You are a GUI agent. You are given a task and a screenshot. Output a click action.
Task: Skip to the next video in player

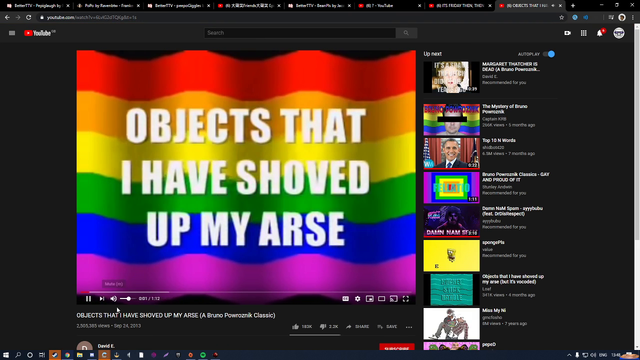[102, 299]
